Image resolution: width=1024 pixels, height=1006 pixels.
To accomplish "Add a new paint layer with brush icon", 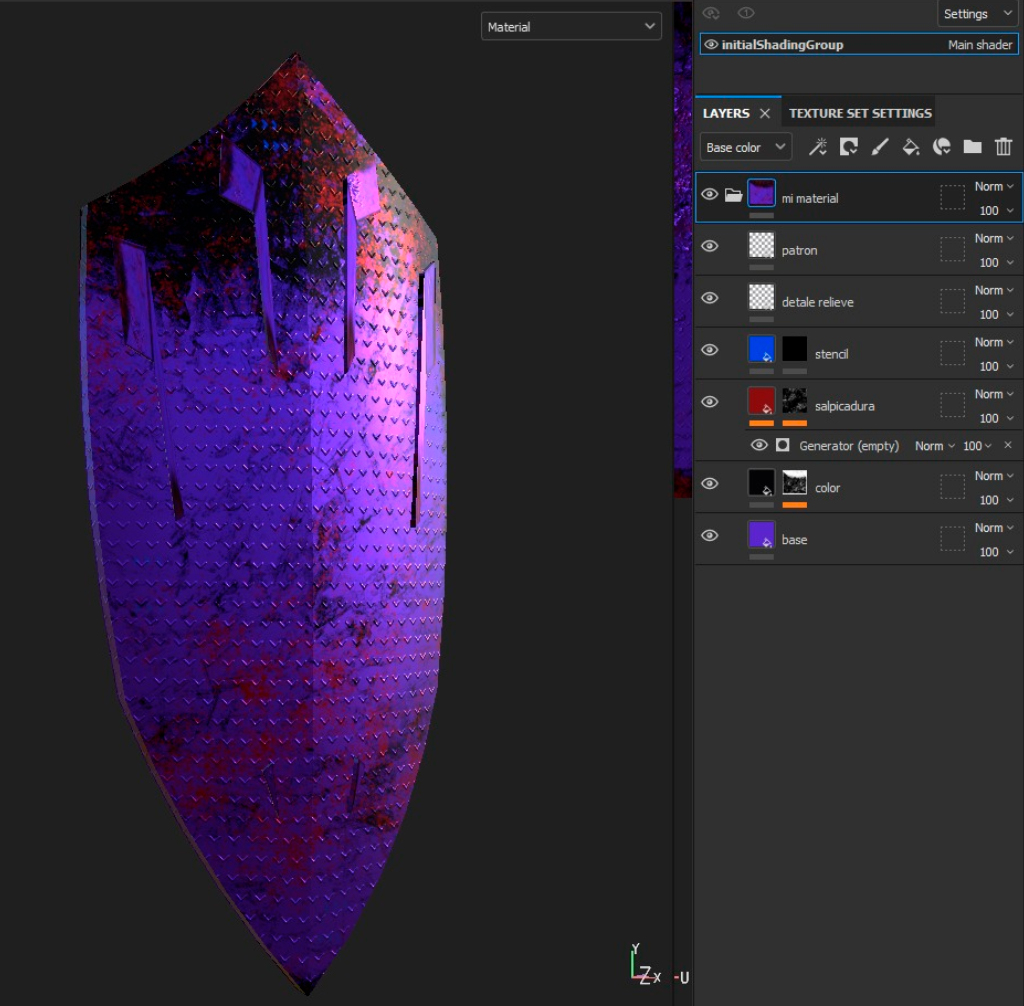I will coord(880,147).
